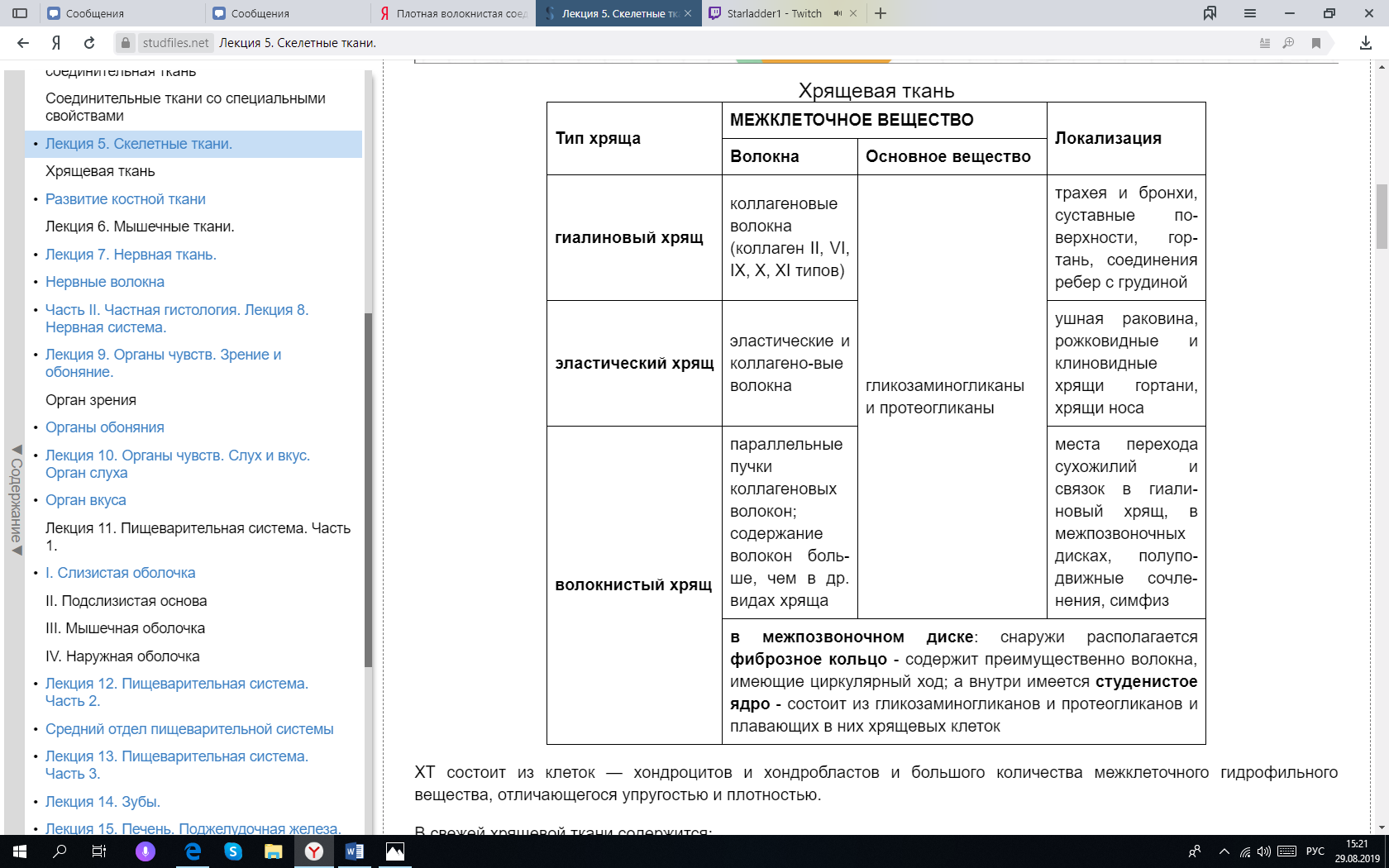The image size is (1389, 868).
Task: Open the Yandex browser main menu
Action: [1250, 13]
